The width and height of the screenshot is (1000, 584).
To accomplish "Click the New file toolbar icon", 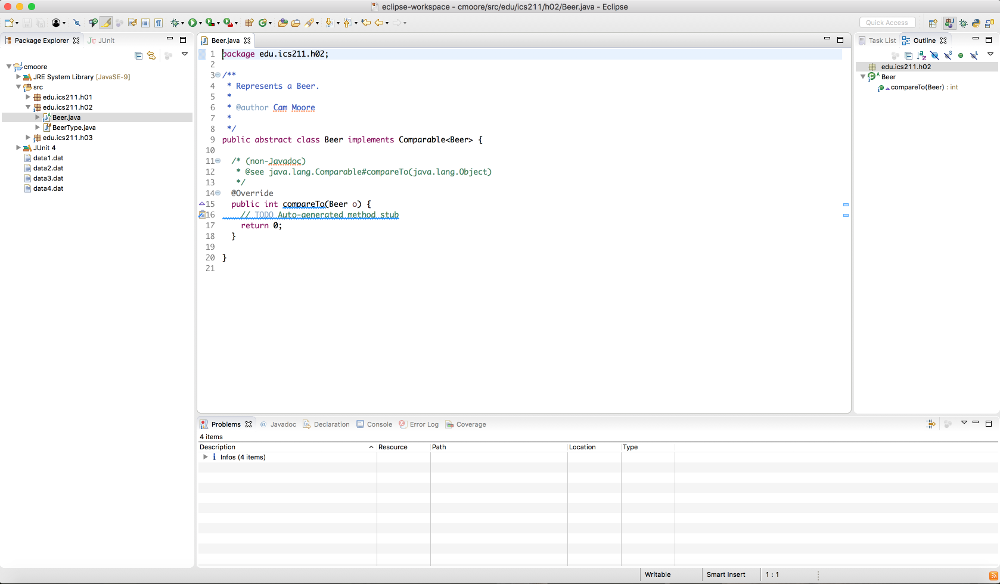I will (x=9, y=22).
